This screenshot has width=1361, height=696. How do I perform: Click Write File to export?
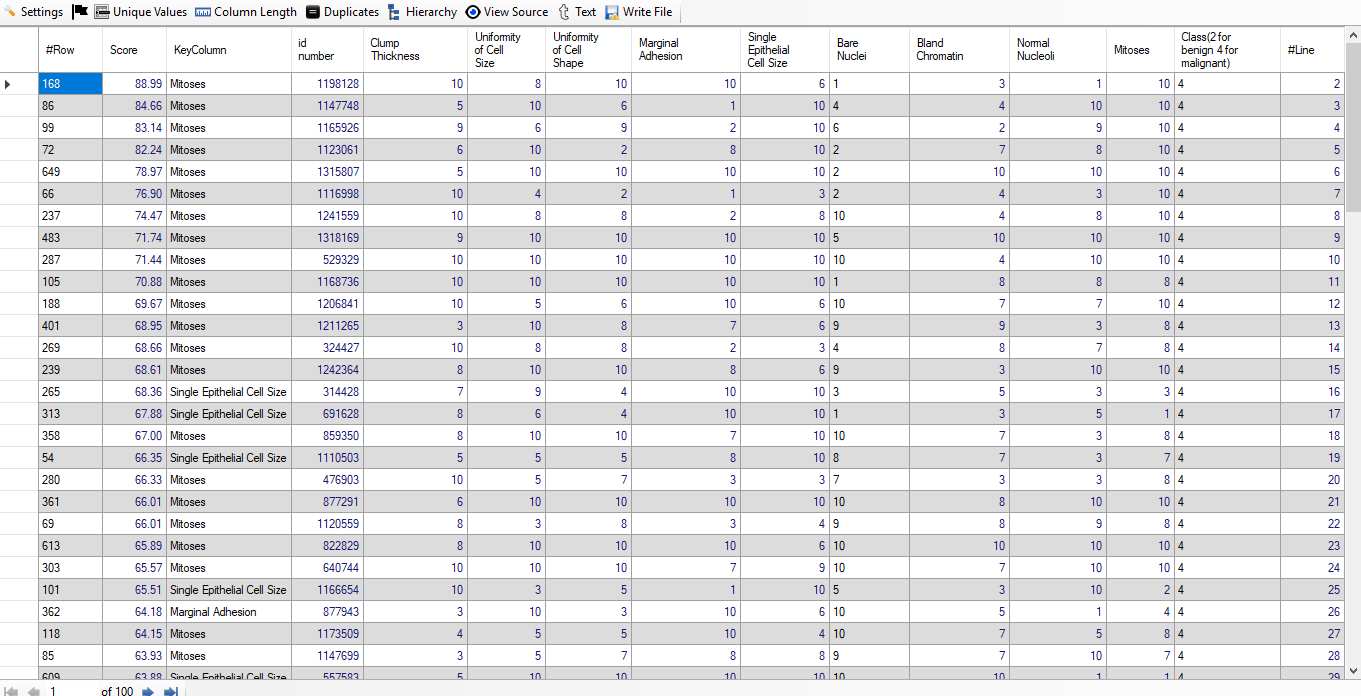pyautogui.click(x=638, y=12)
